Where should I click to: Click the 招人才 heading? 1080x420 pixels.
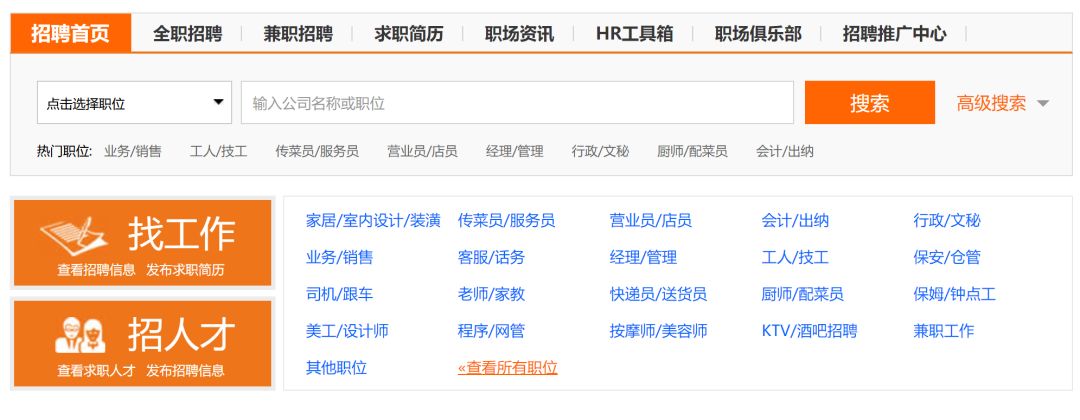tap(182, 335)
